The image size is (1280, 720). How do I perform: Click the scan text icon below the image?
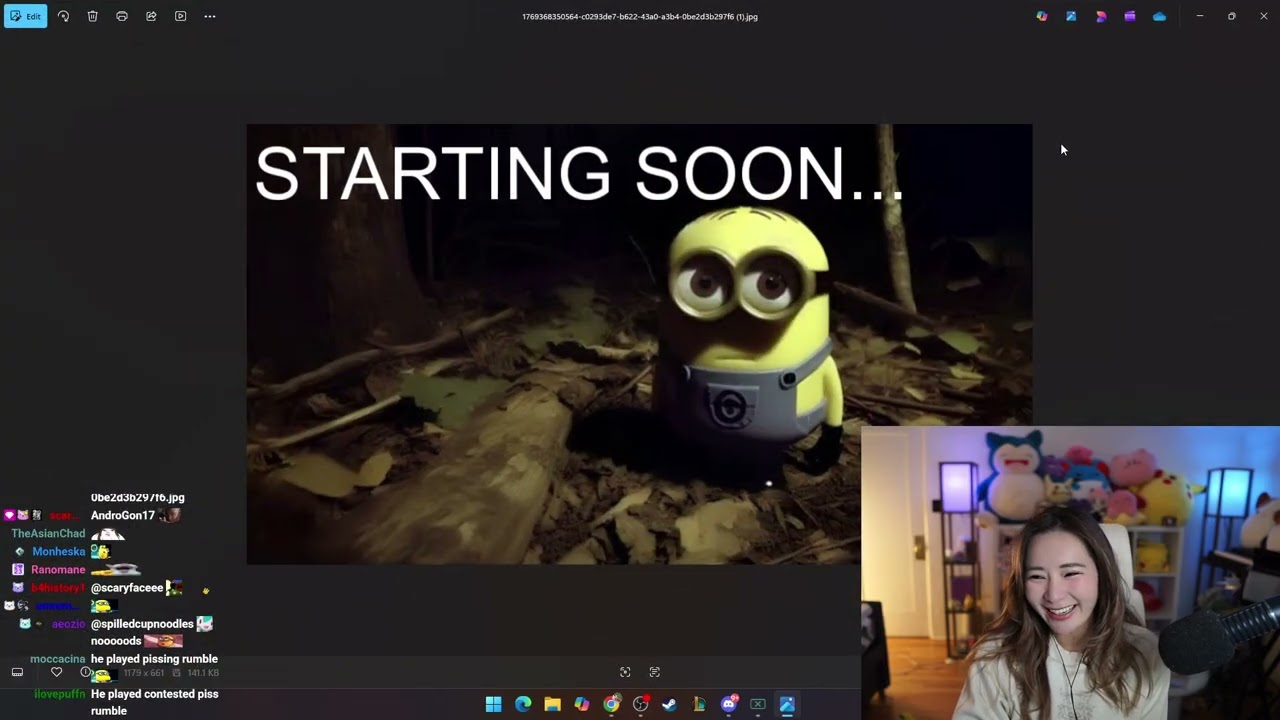[655, 672]
